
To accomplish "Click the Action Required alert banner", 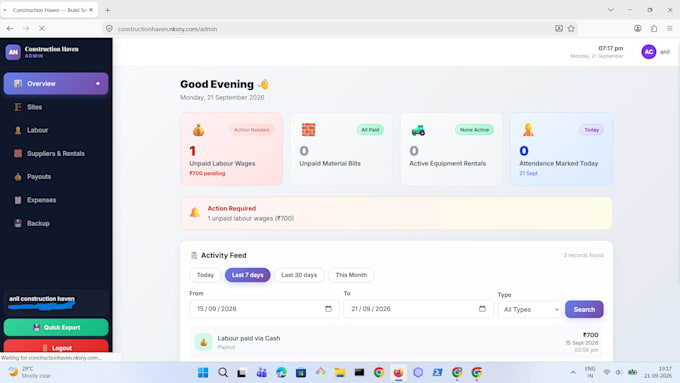I will point(396,213).
